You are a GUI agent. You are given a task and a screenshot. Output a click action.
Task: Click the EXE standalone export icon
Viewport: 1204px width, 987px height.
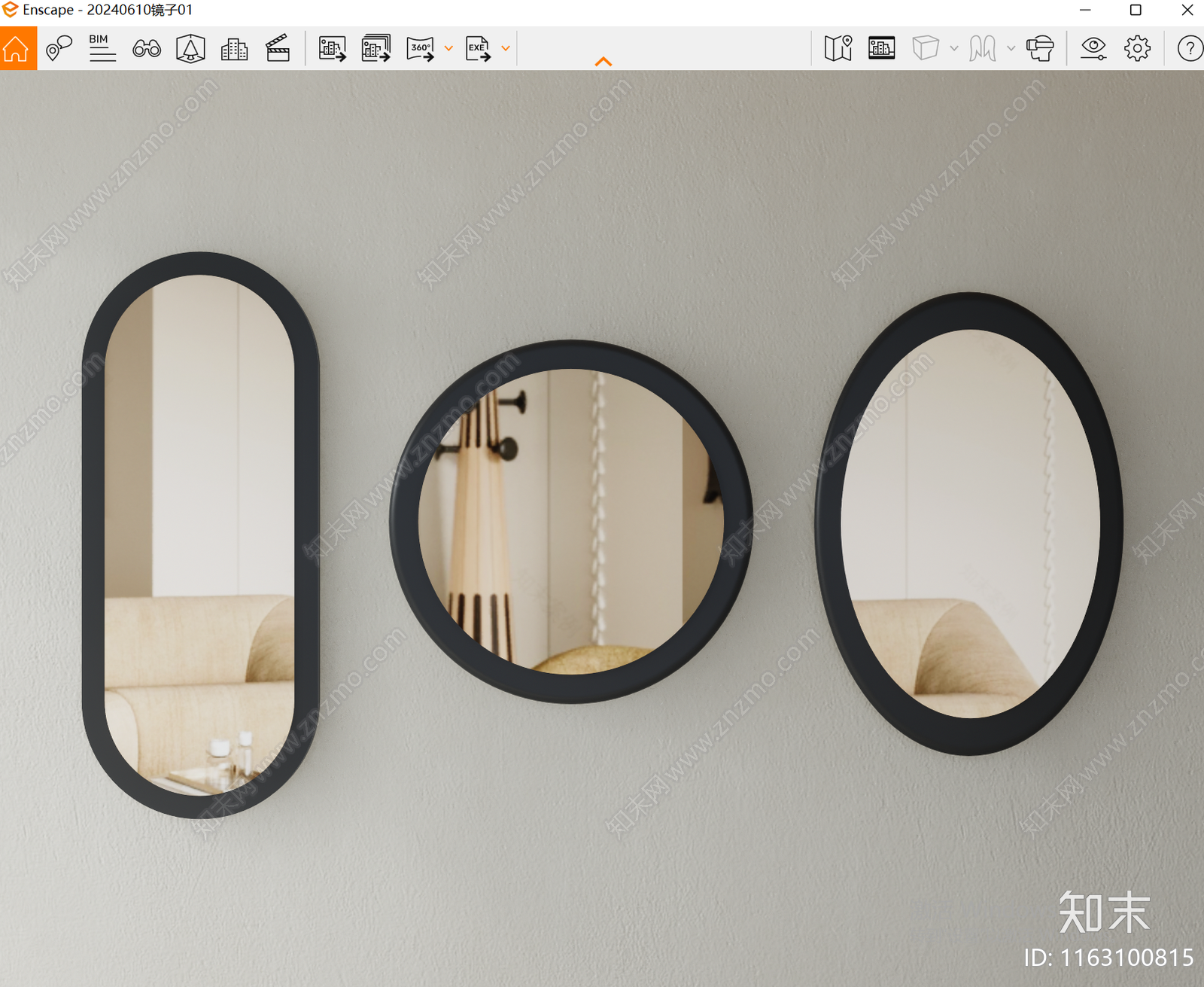[478, 49]
